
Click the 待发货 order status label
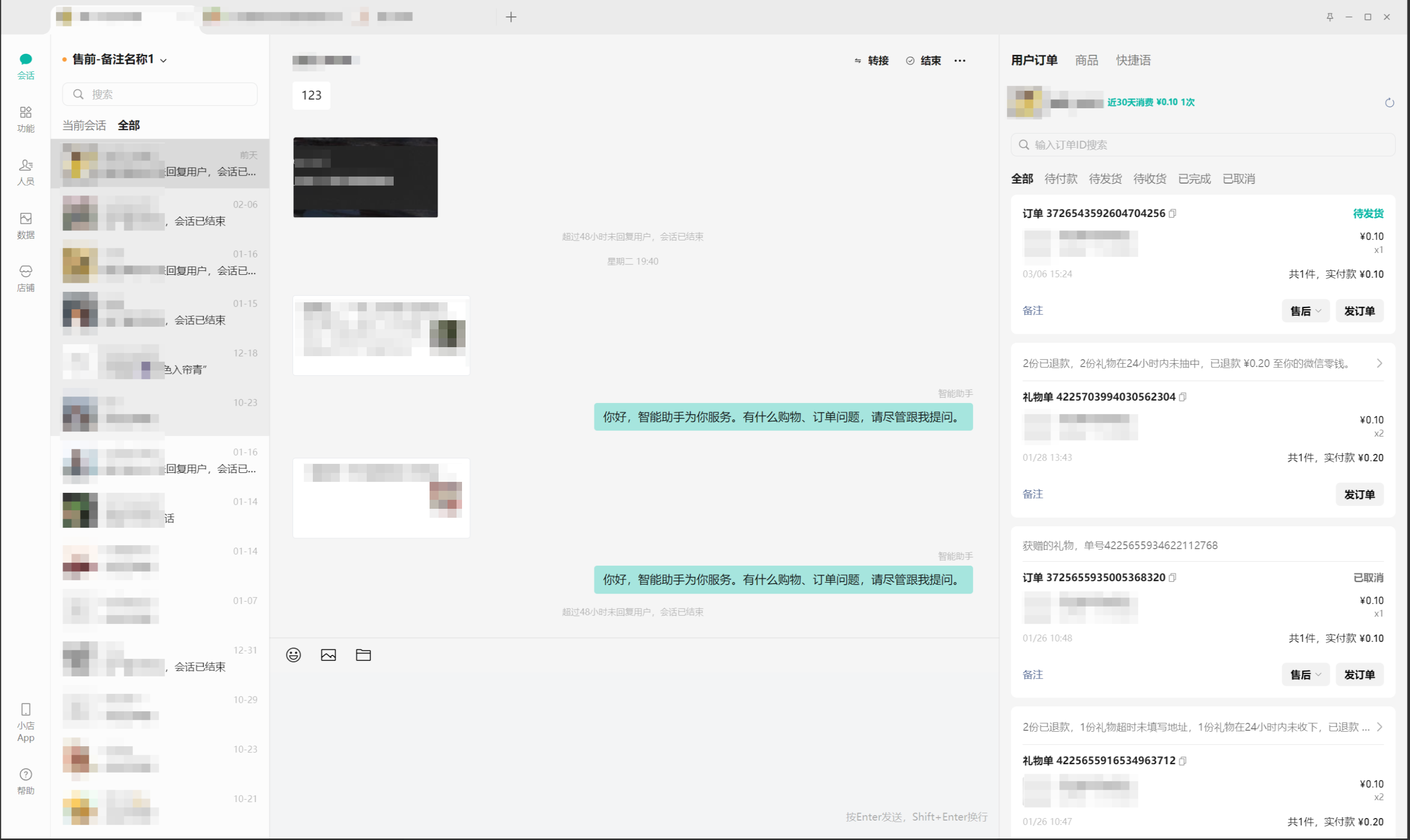(1368, 213)
